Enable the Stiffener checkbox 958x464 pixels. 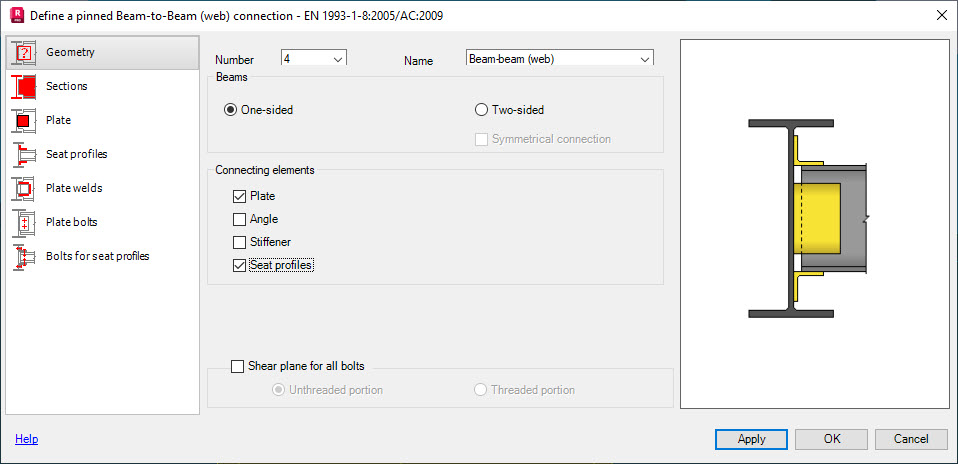(239, 243)
